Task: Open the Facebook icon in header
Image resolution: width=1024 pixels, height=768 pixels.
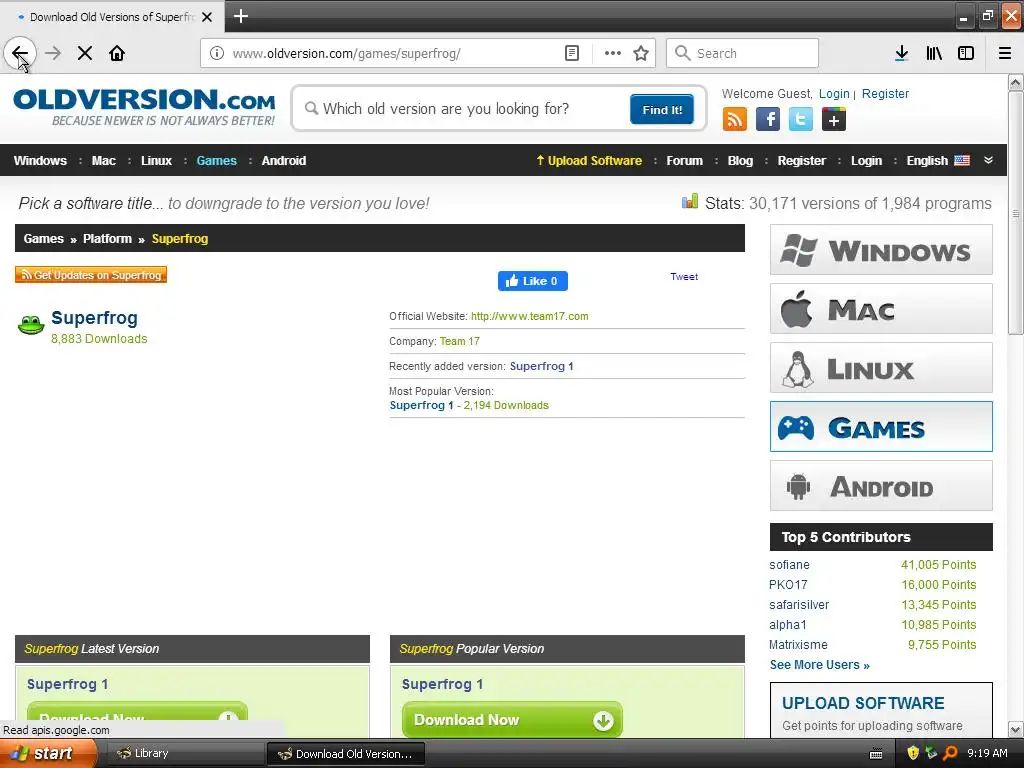Action: tap(768, 120)
